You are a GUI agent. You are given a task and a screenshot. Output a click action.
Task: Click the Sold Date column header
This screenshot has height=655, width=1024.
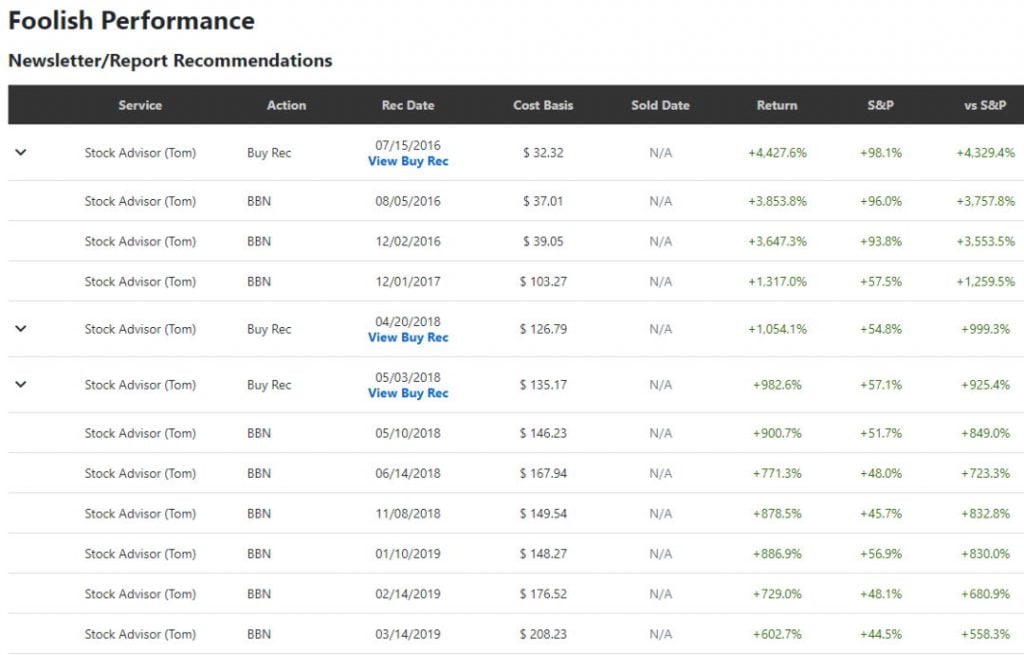click(x=660, y=105)
